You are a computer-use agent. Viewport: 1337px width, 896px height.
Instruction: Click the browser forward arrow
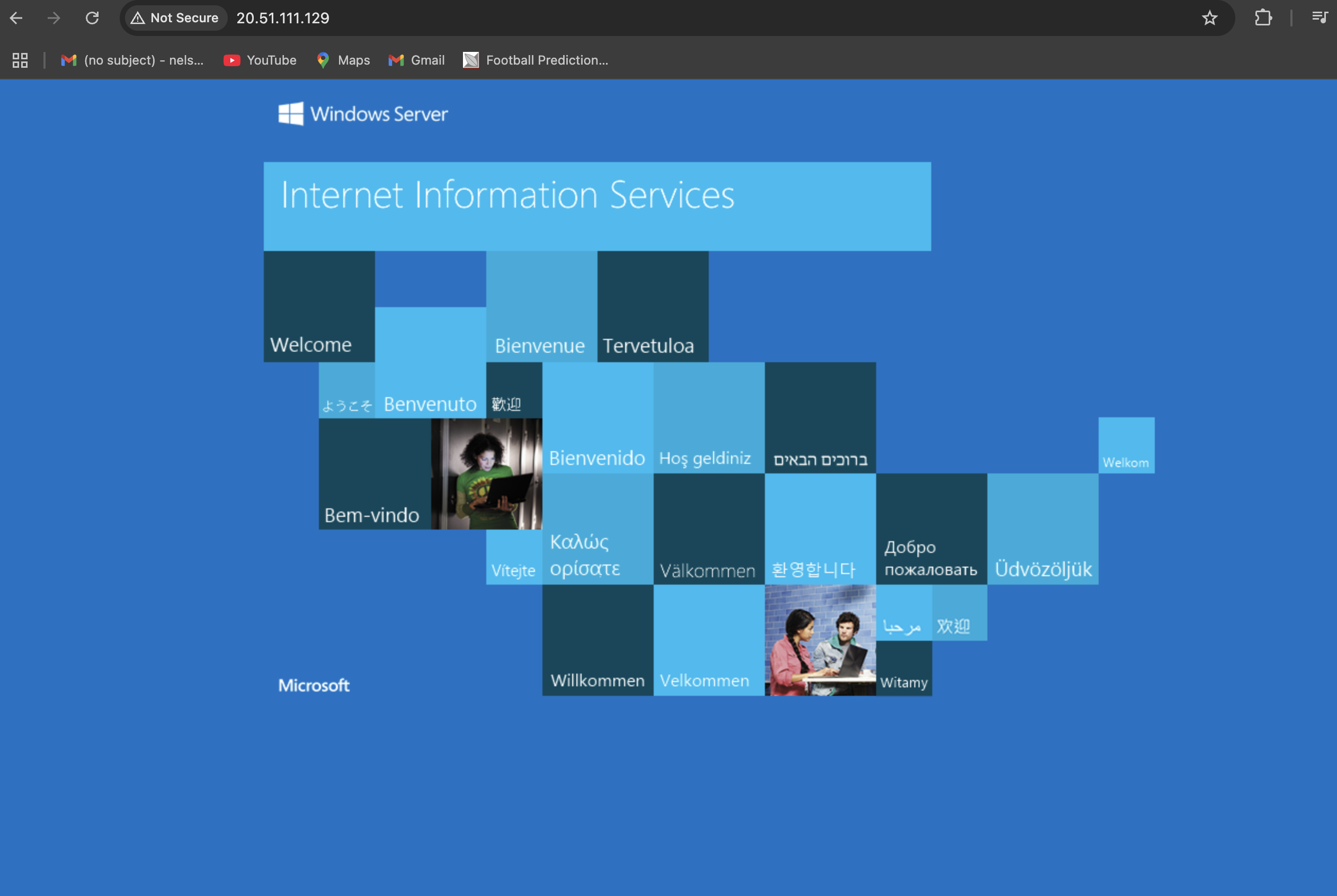tap(54, 19)
